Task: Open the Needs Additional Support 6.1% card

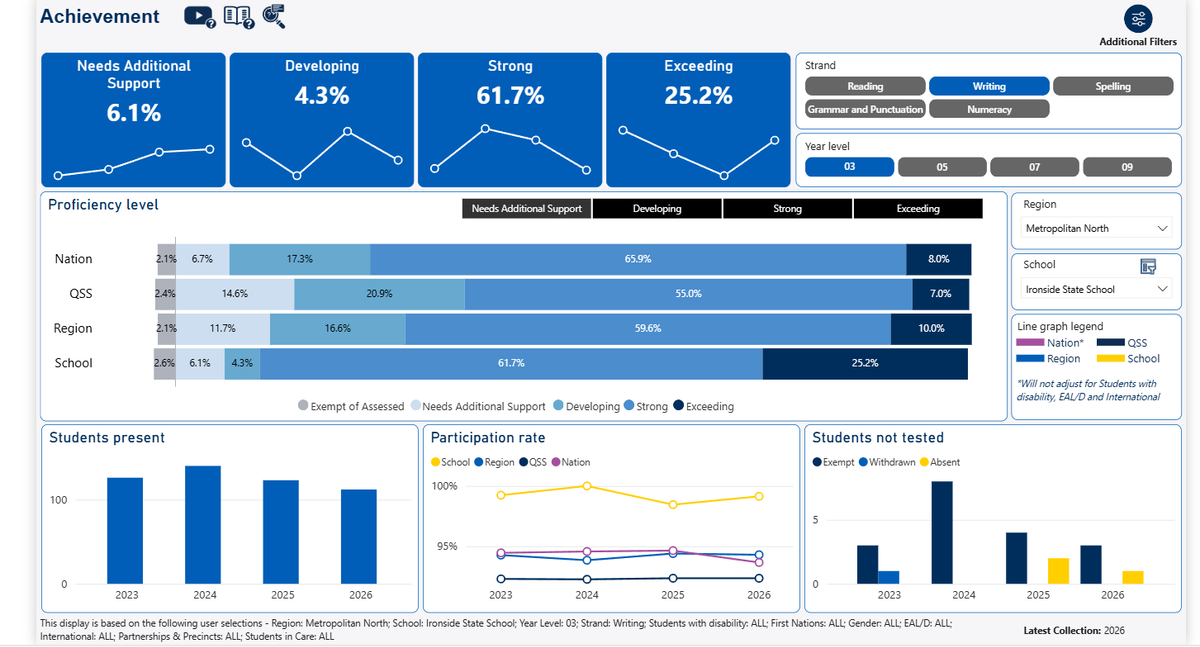Action: point(134,120)
